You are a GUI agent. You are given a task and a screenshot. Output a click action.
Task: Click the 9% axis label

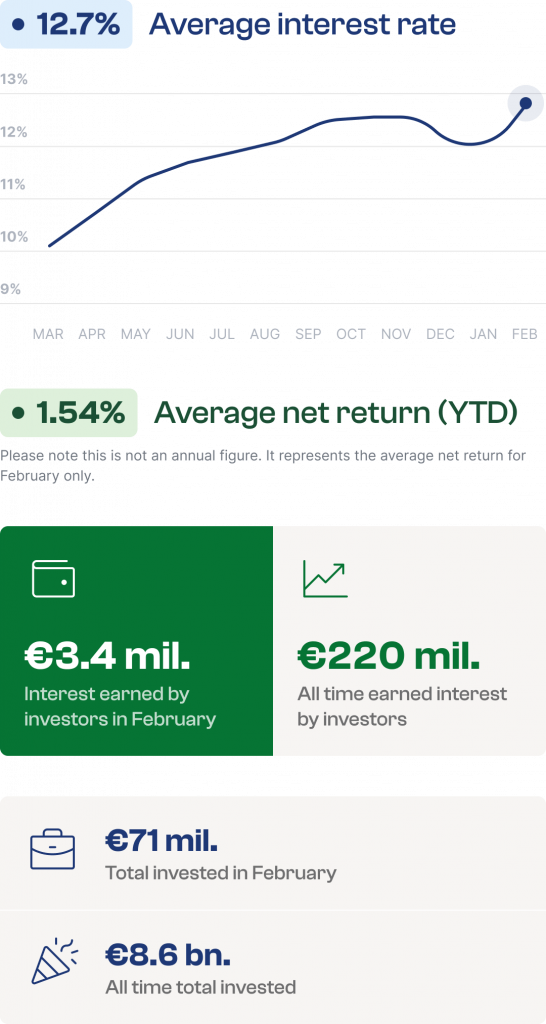pyautogui.click(x=11, y=289)
